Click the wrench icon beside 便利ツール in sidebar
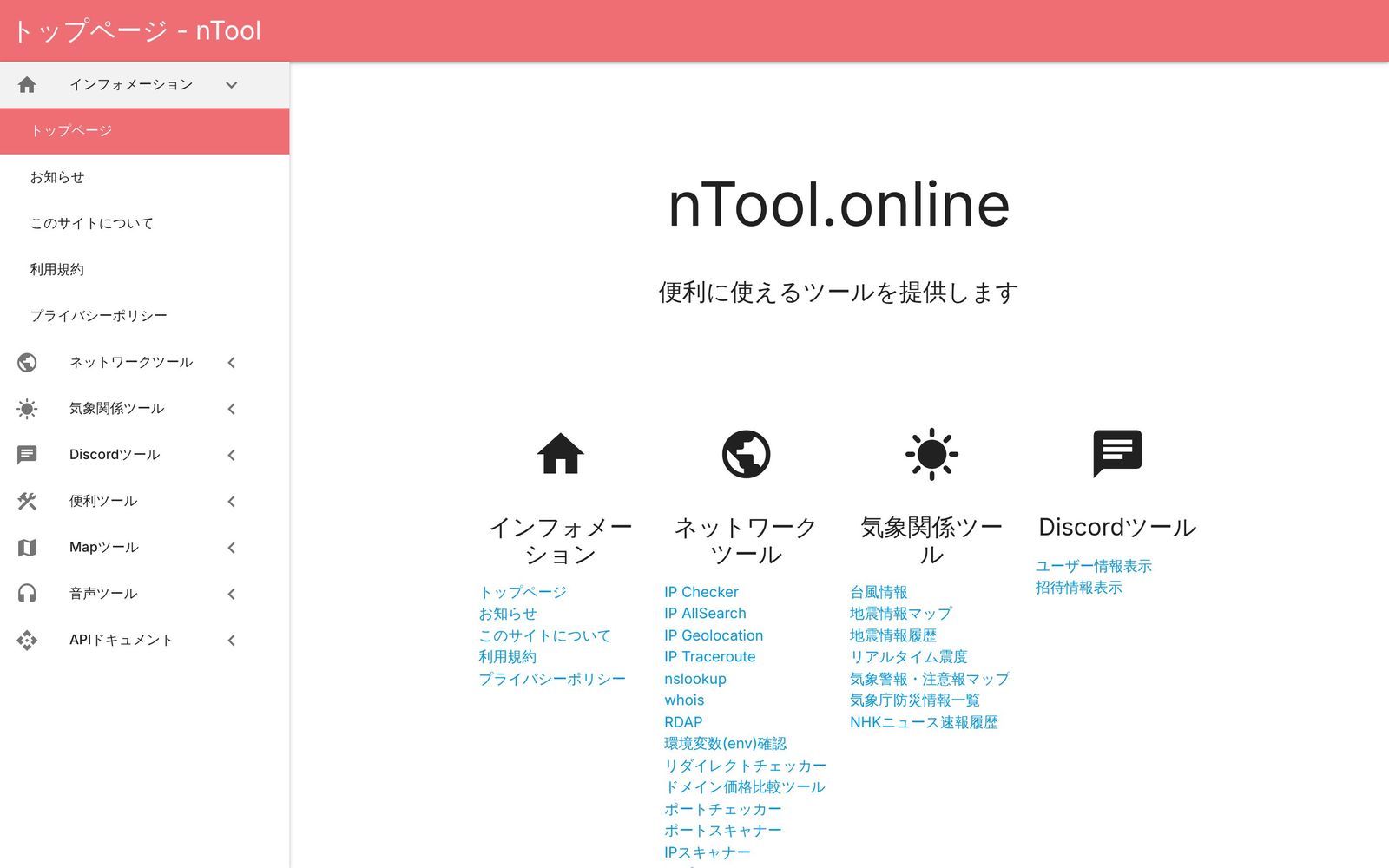The height and width of the screenshot is (868, 1389). (x=27, y=501)
